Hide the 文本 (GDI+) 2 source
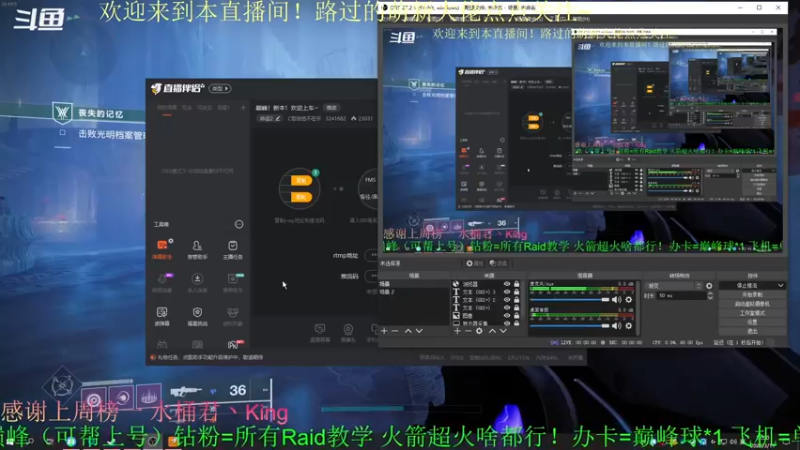 click(x=507, y=300)
